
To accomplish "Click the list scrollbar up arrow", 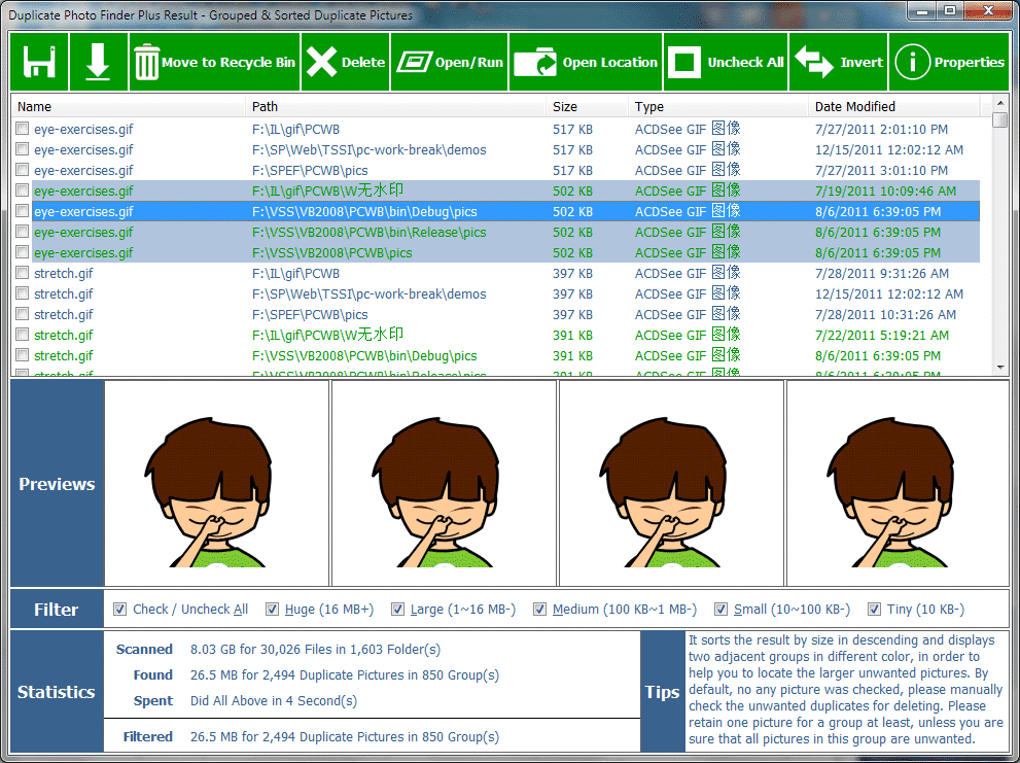I will pyautogui.click(x=1000, y=103).
